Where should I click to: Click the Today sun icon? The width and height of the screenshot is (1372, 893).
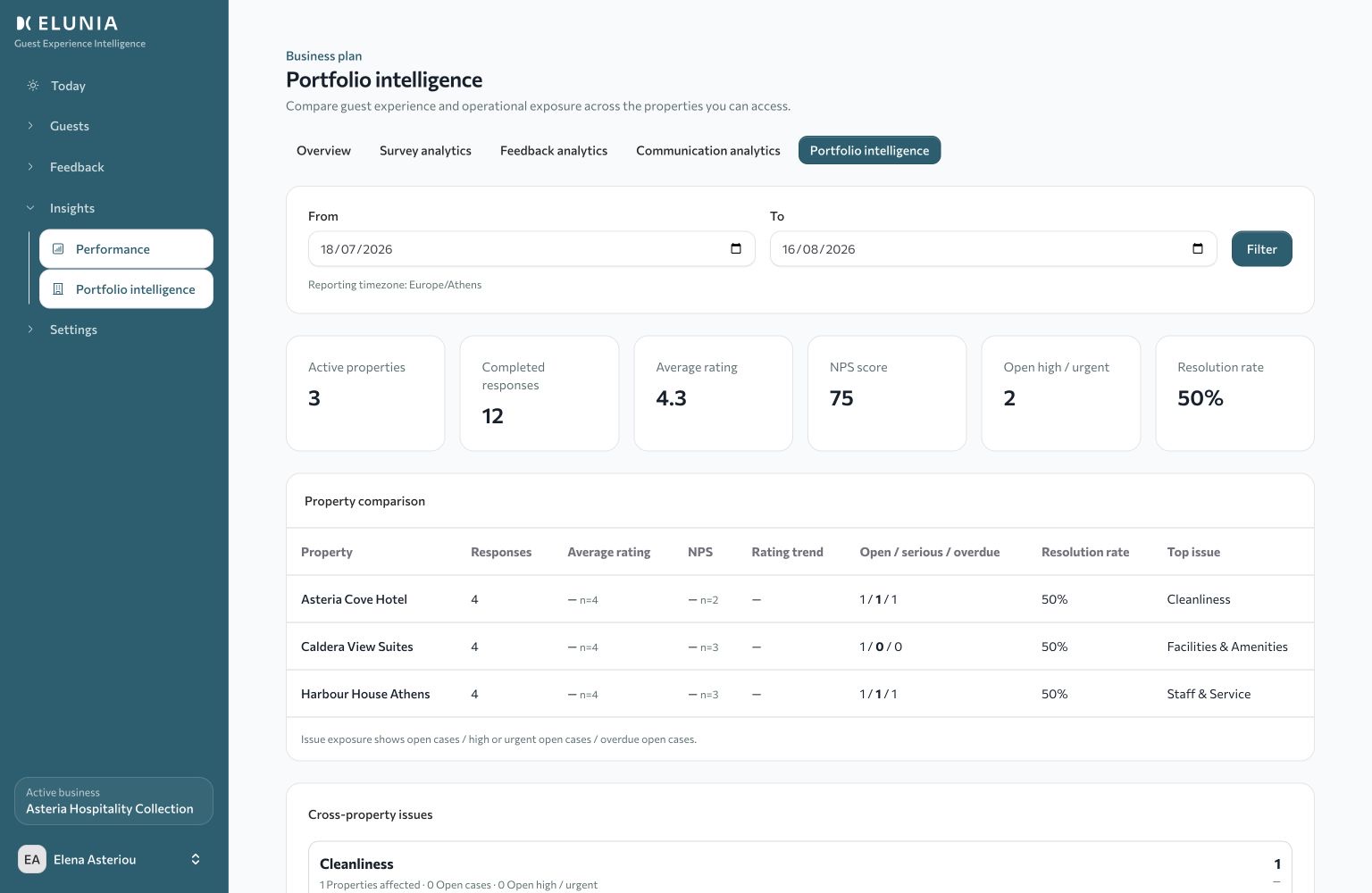tap(33, 86)
